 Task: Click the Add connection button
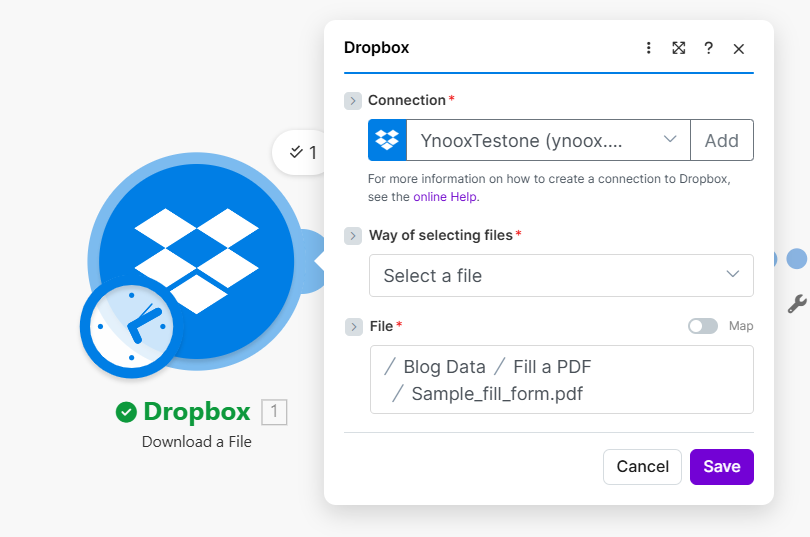point(721,141)
